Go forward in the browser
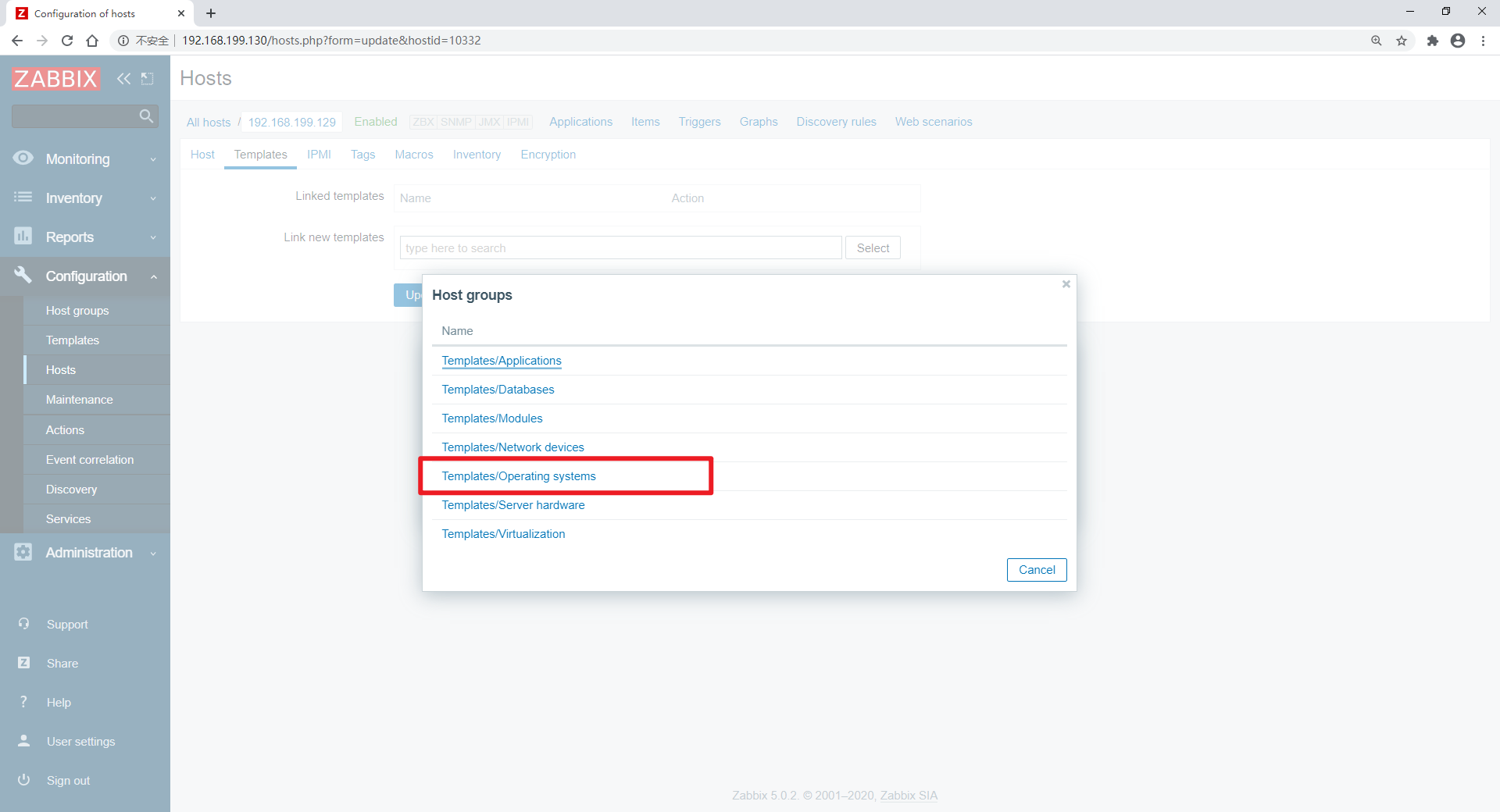 point(42,41)
